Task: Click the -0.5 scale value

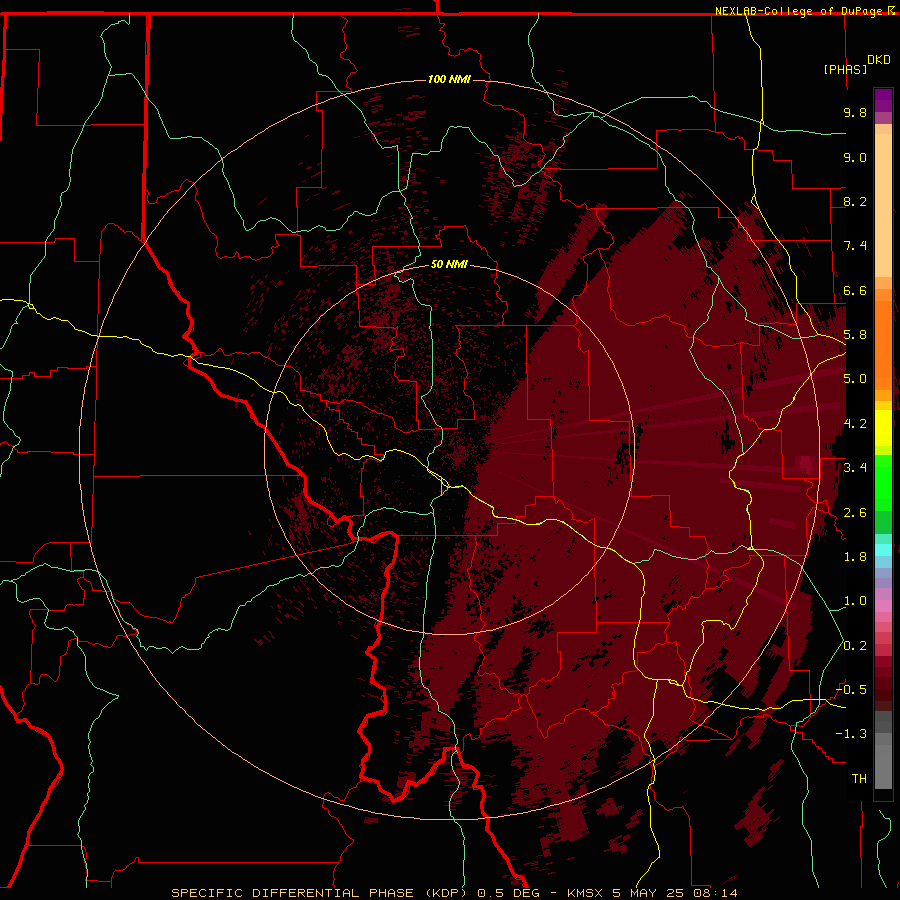Action: tap(851, 690)
